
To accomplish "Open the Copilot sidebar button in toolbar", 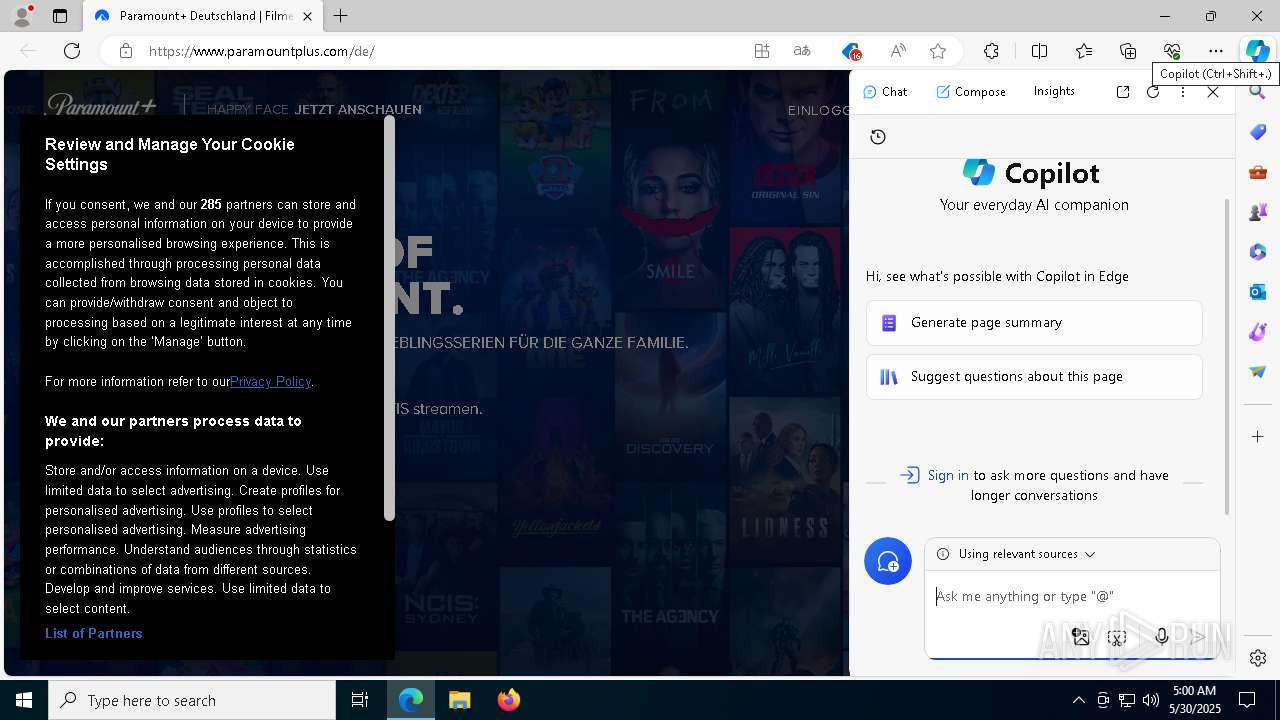I will 1257,51.
